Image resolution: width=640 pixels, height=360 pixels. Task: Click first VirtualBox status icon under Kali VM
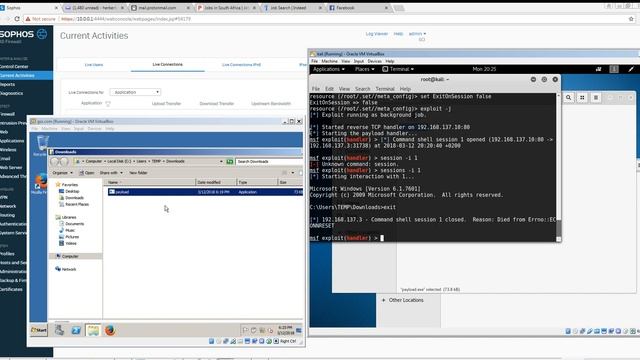point(568,331)
